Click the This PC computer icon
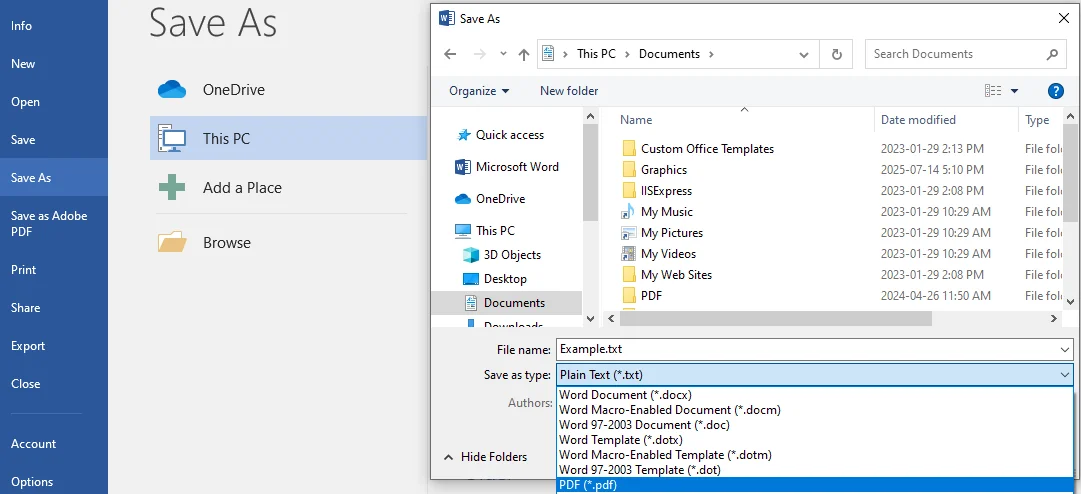Screen dimensions: 1081x494 (x=172, y=138)
